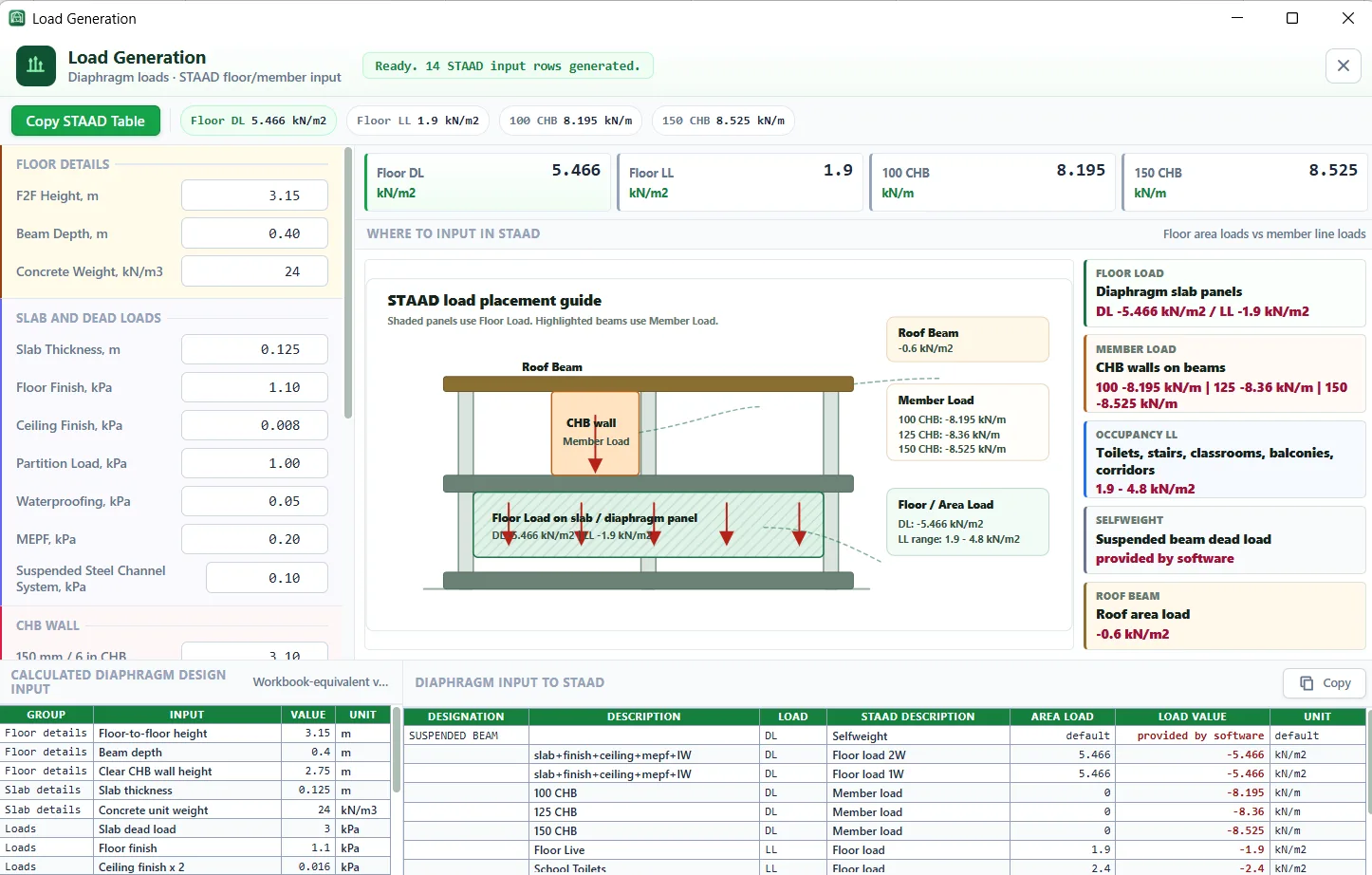1372x875 pixels.
Task: Click the STAAD DESCRIPTION column header
Action: tap(918, 717)
